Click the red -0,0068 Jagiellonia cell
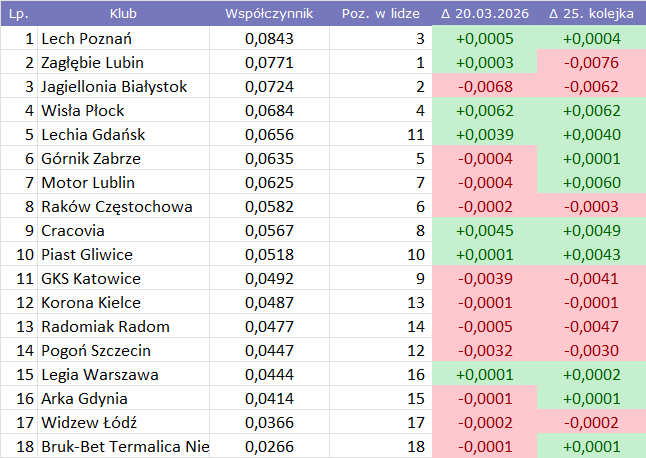 485,87
